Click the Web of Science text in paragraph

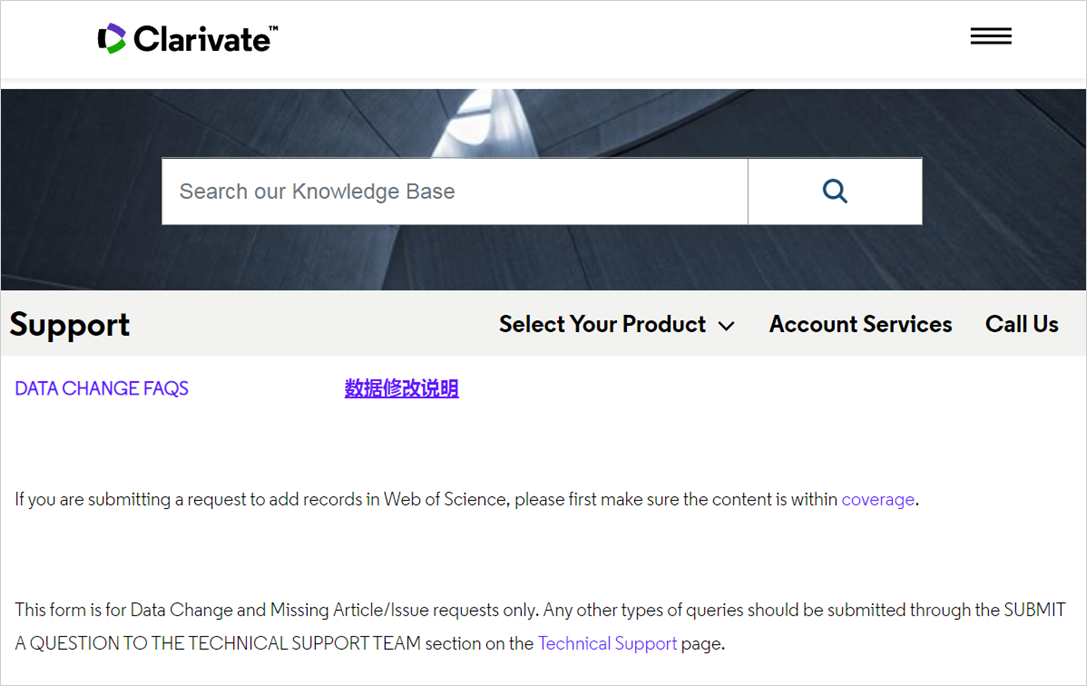tap(445, 500)
